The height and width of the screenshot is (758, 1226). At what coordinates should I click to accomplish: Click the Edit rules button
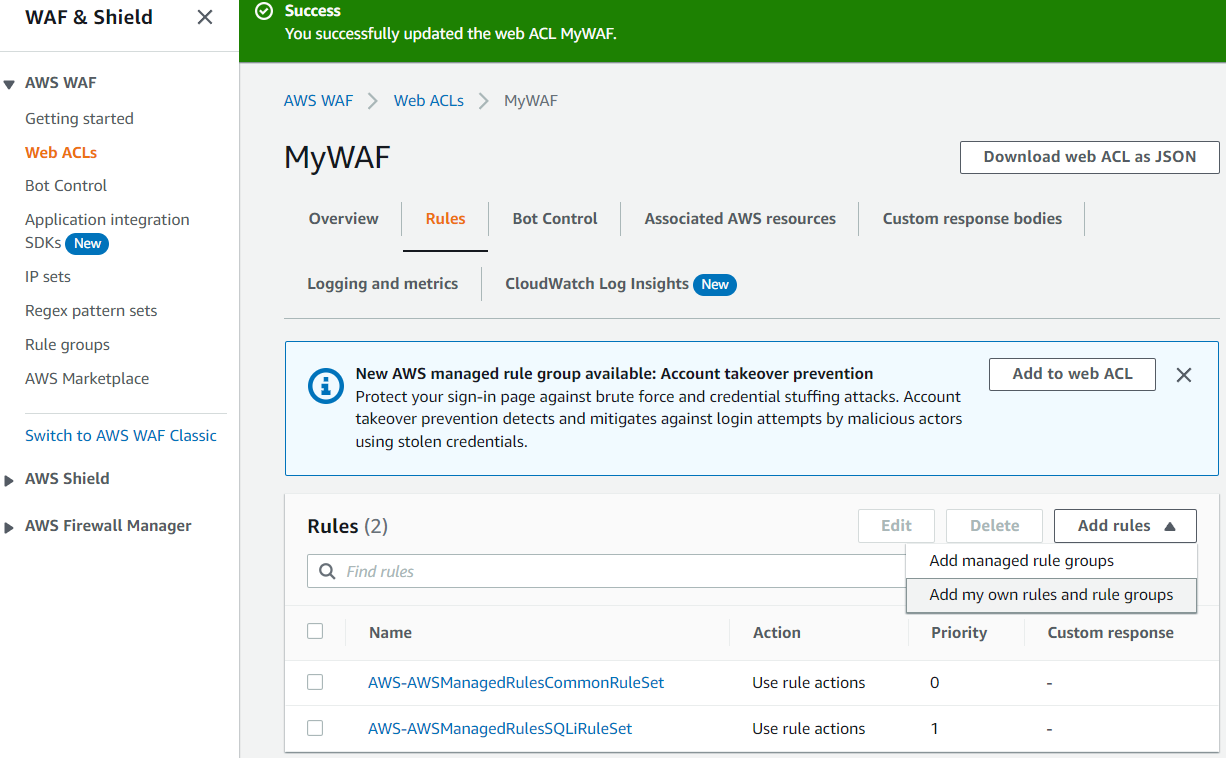(x=896, y=526)
